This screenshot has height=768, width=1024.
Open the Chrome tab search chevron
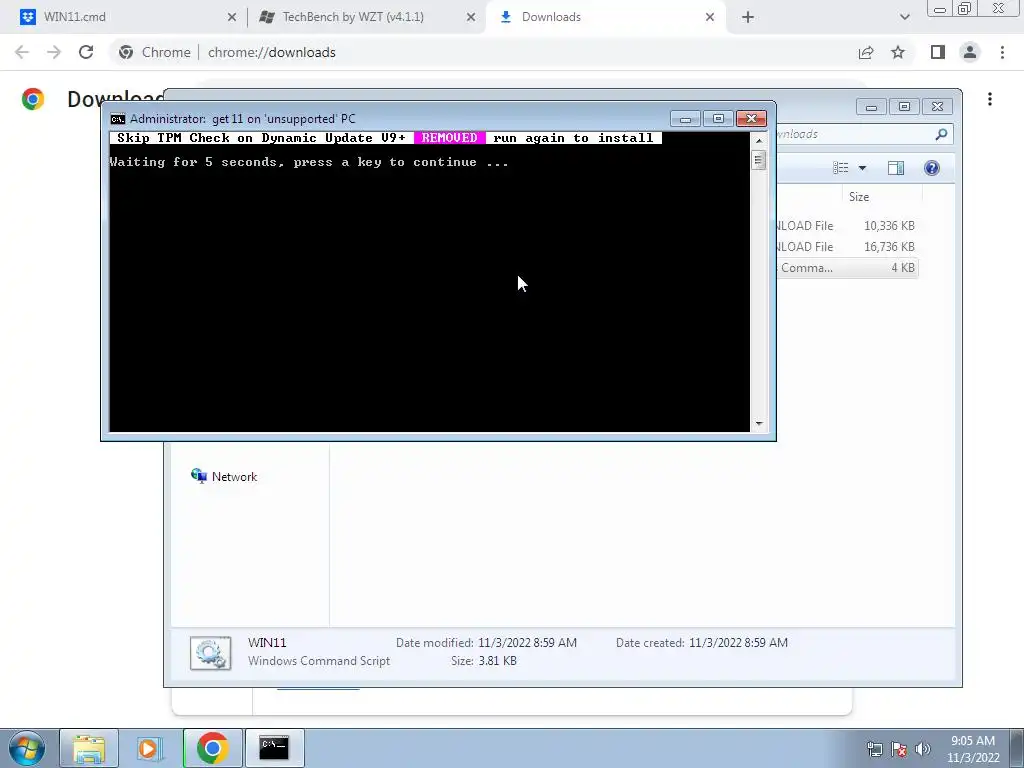tap(904, 17)
